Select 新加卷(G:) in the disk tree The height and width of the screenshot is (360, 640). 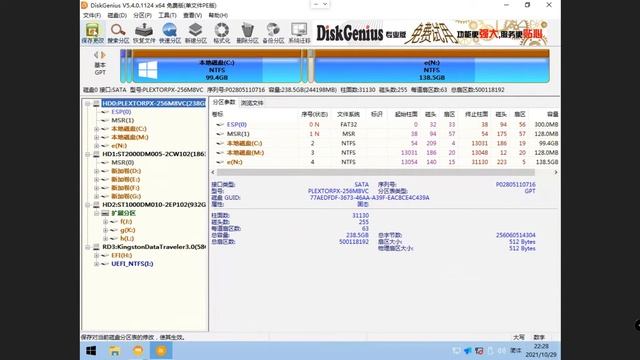pos(126,196)
